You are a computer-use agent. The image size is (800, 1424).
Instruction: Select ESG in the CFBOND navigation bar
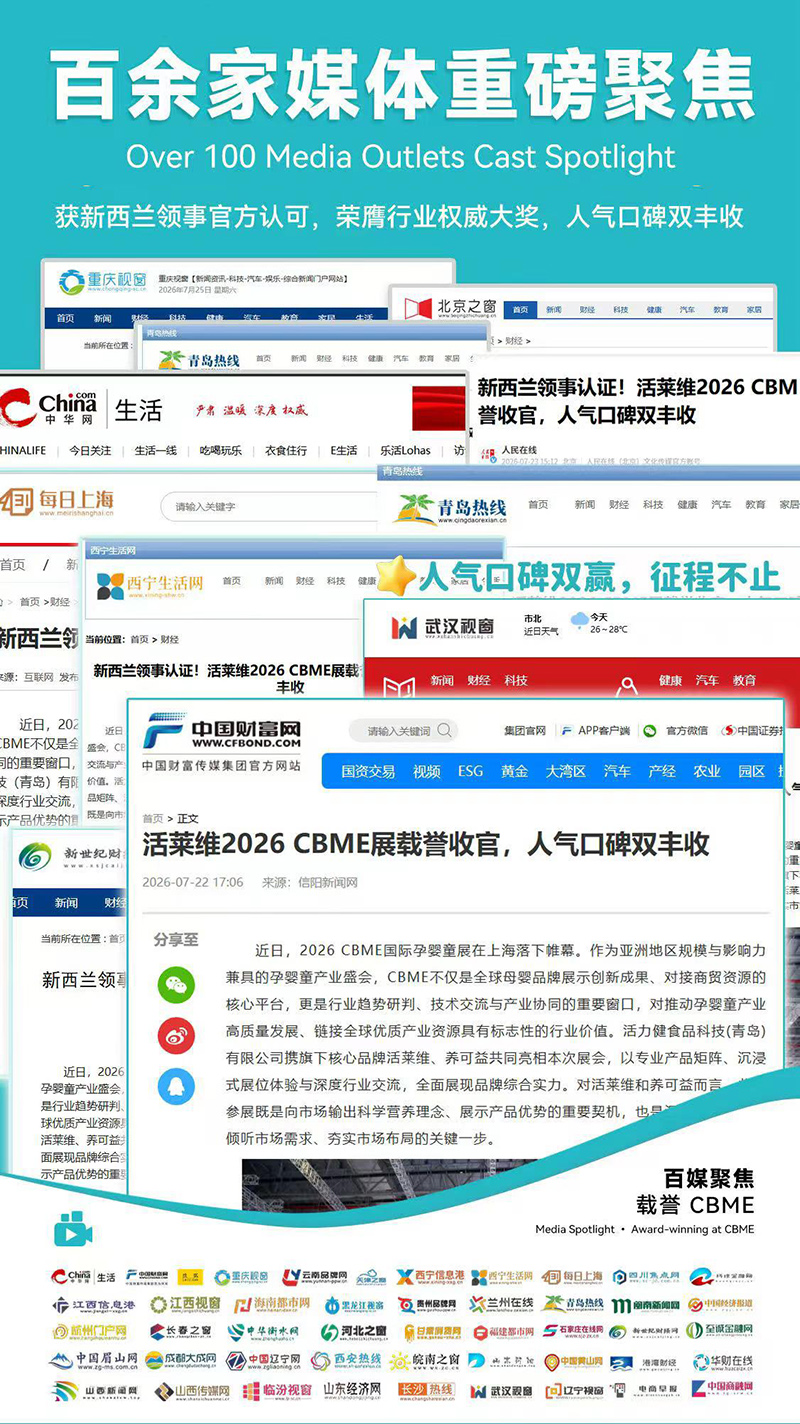[470, 771]
